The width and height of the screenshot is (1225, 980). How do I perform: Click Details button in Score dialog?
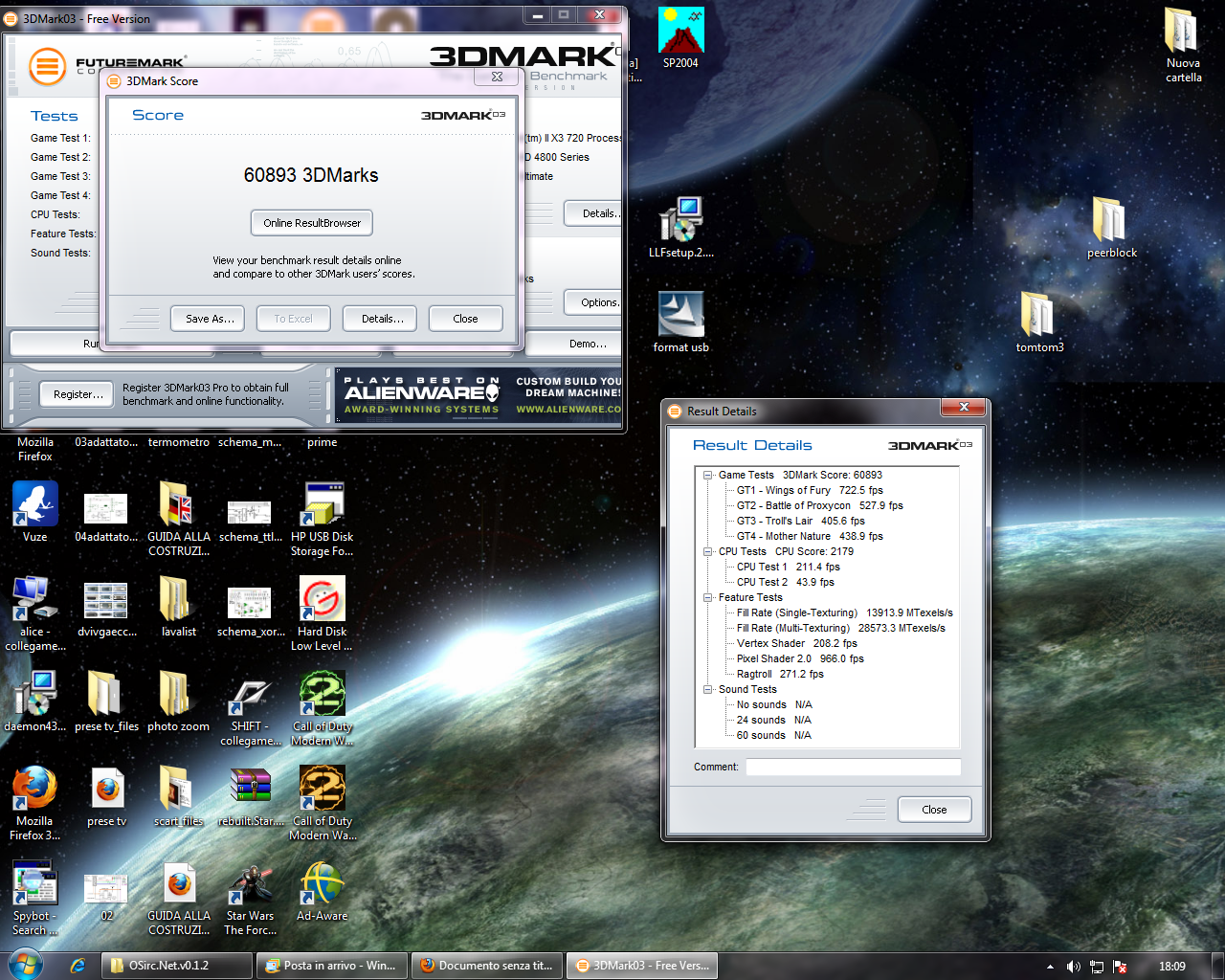click(382, 319)
